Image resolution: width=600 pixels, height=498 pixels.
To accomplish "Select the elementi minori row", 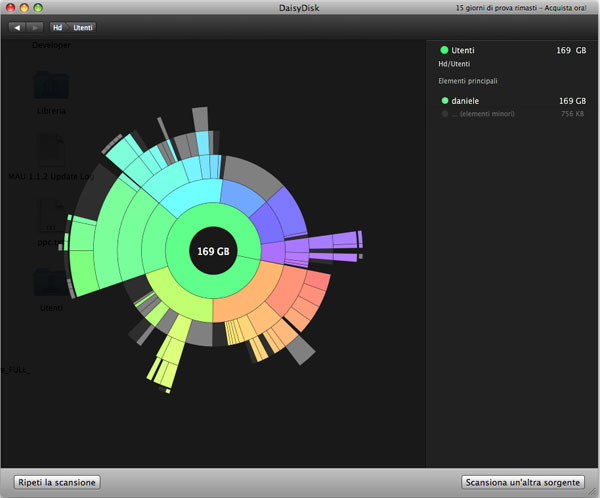I will [x=513, y=114].
